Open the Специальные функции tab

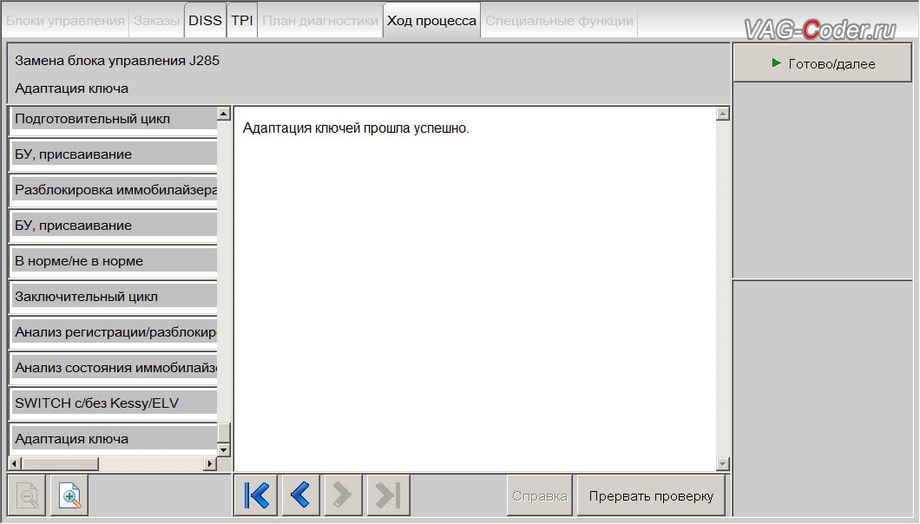(559, 21)
